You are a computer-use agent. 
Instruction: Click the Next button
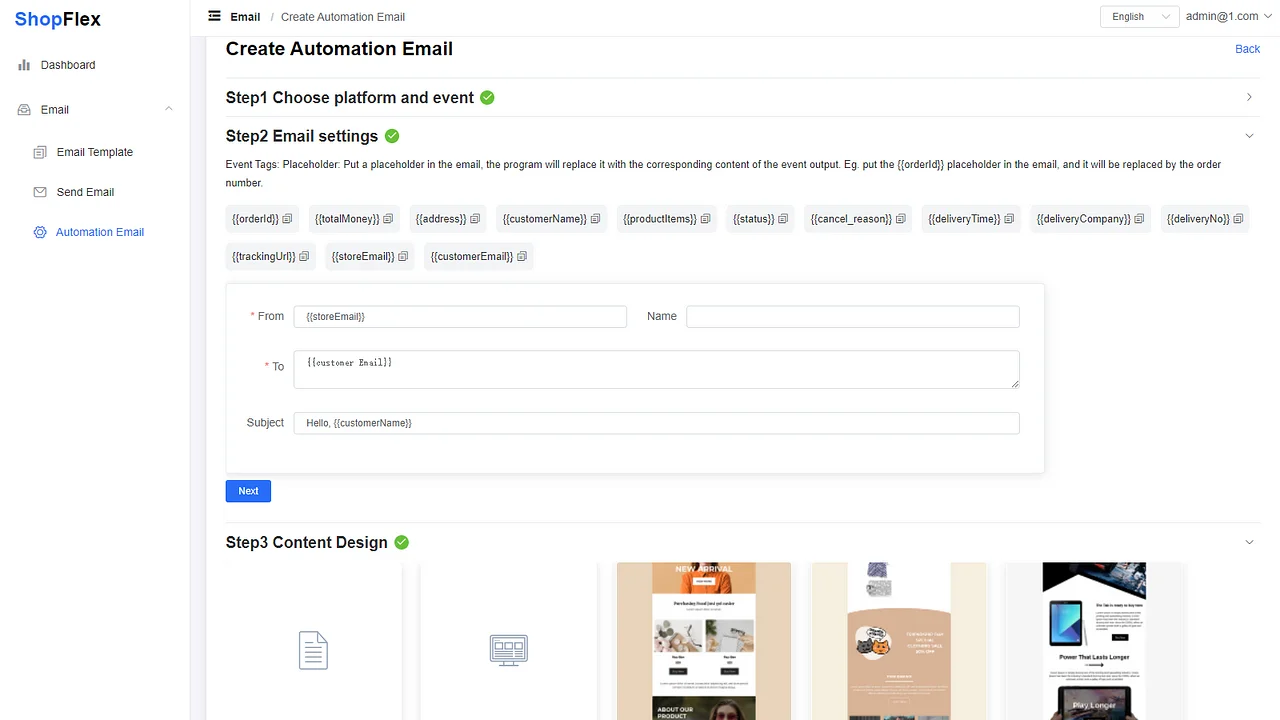248,491
